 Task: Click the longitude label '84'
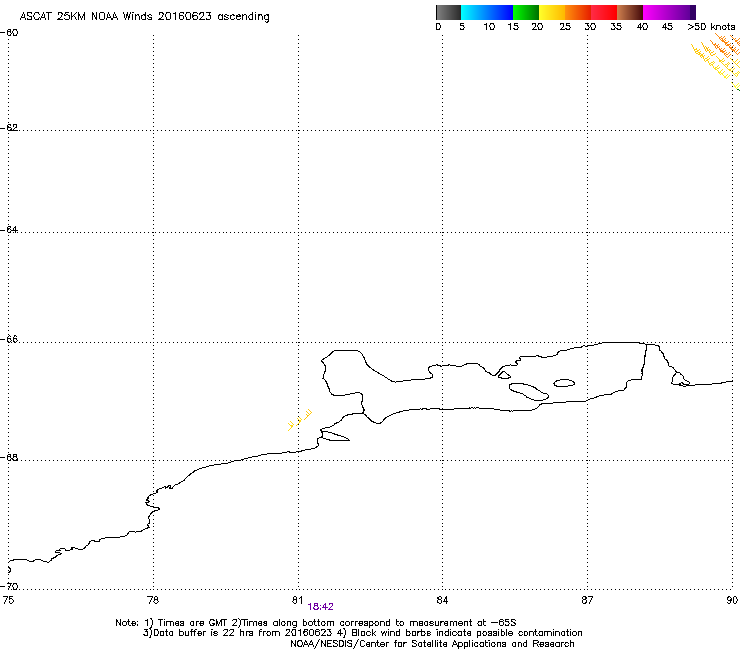click(442, 600)
